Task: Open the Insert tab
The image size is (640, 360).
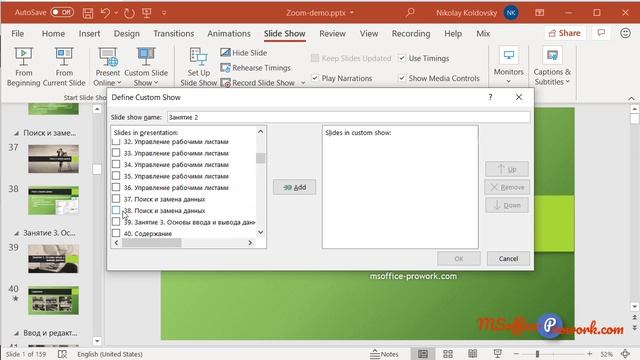Action: (89, 33)
